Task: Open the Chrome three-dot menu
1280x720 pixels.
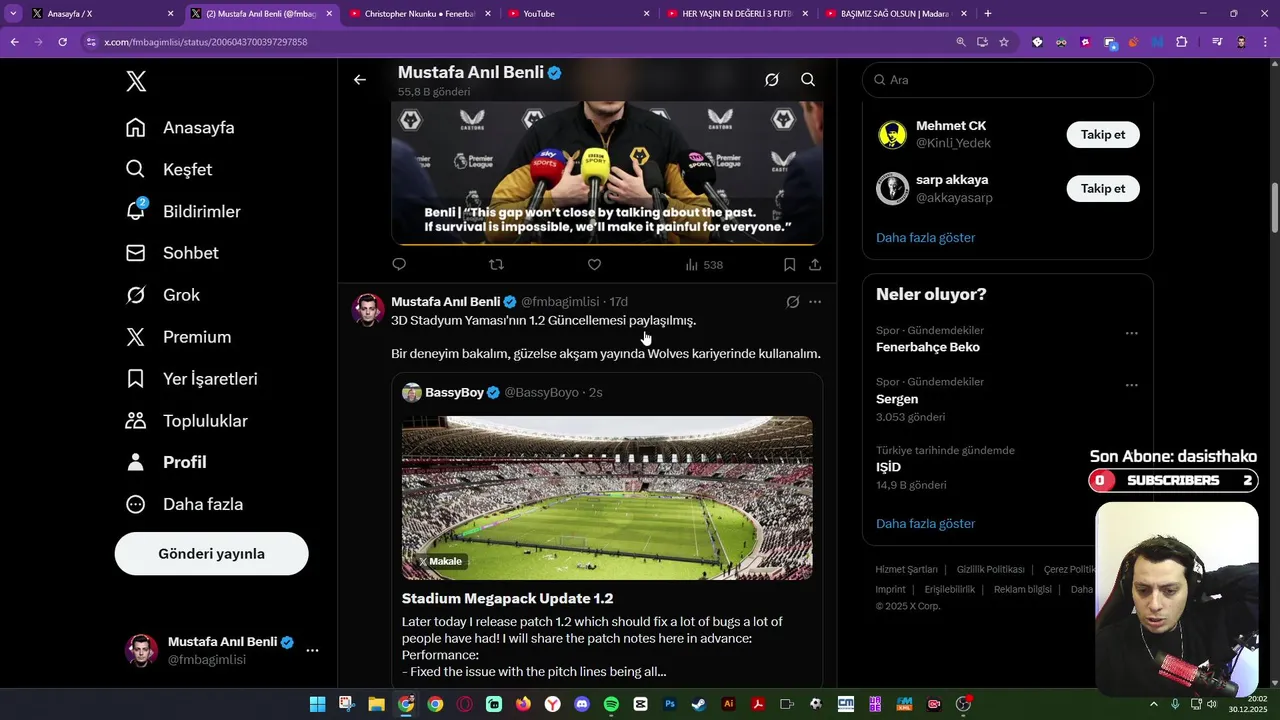Action: pos(1266,42)
